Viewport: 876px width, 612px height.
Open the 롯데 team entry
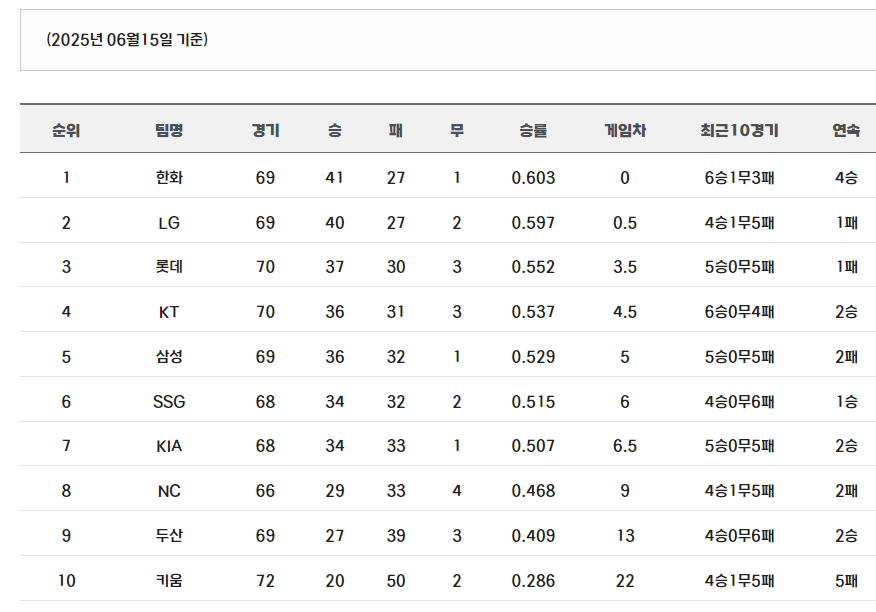coord(169,267)
